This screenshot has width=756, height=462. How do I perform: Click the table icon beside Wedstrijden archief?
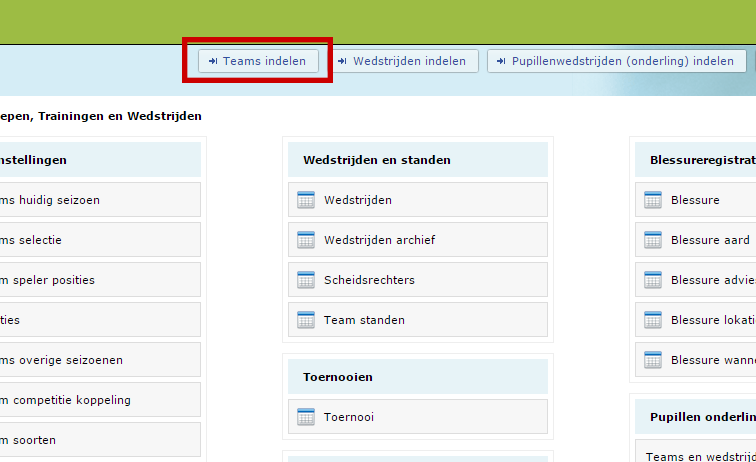pos(306,240)
